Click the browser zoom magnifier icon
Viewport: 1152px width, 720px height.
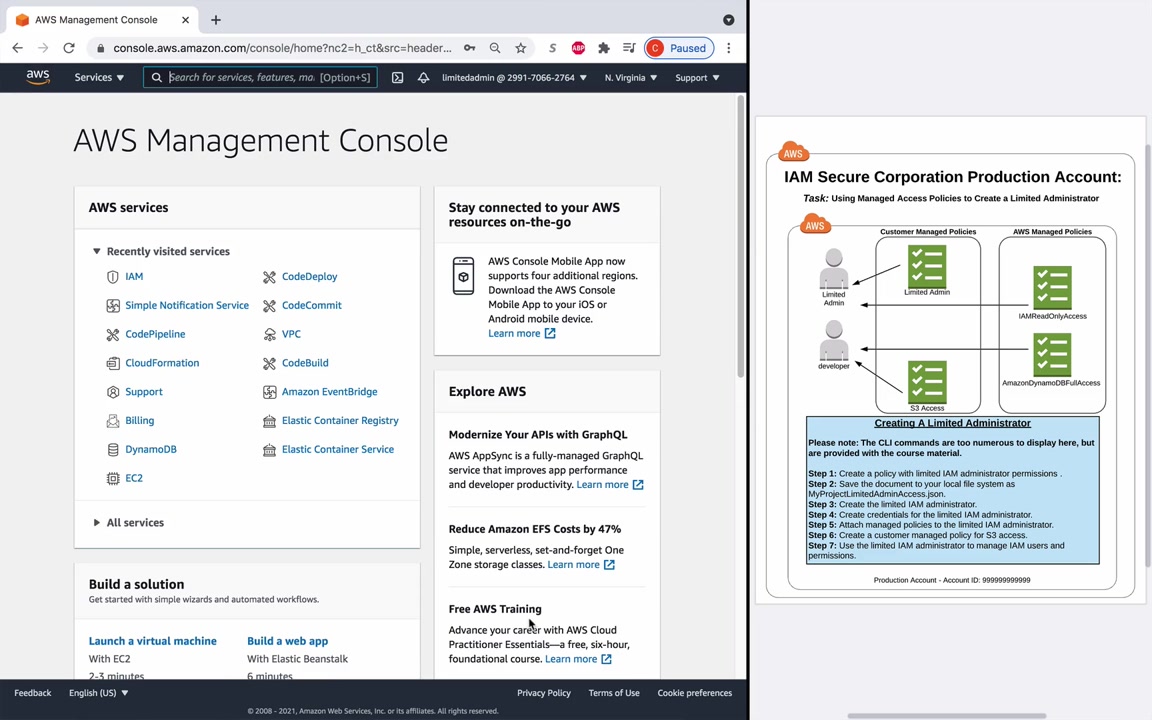tap(495, 48)
